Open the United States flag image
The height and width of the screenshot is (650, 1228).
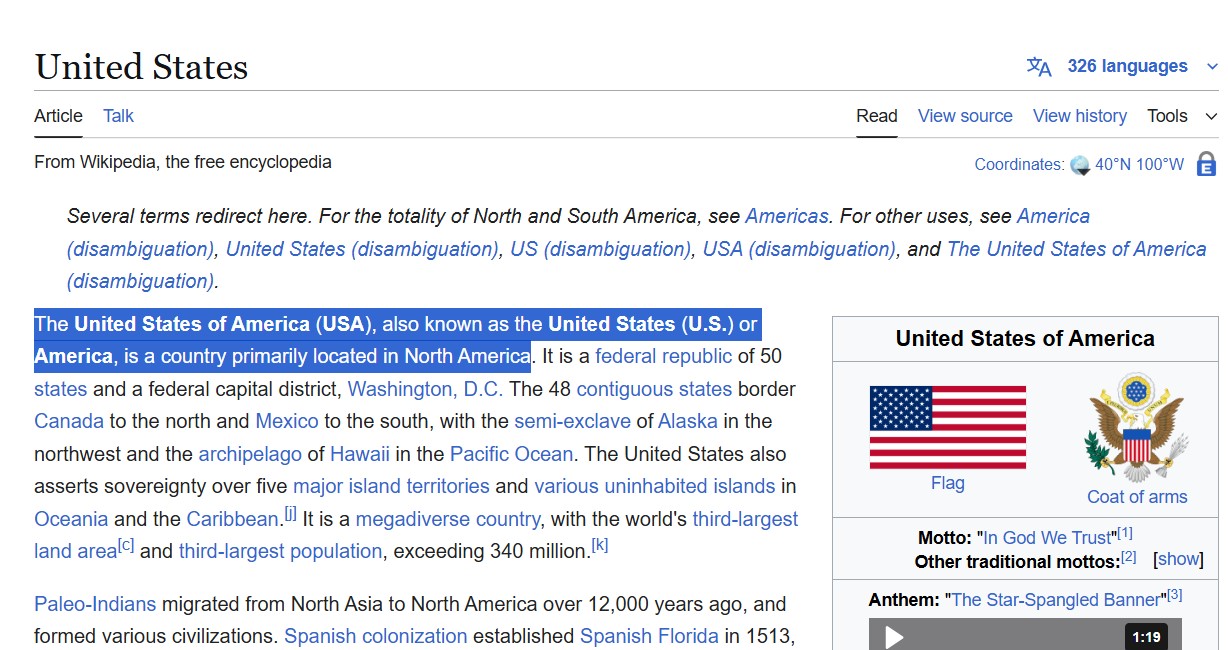(x=948, y=427)
